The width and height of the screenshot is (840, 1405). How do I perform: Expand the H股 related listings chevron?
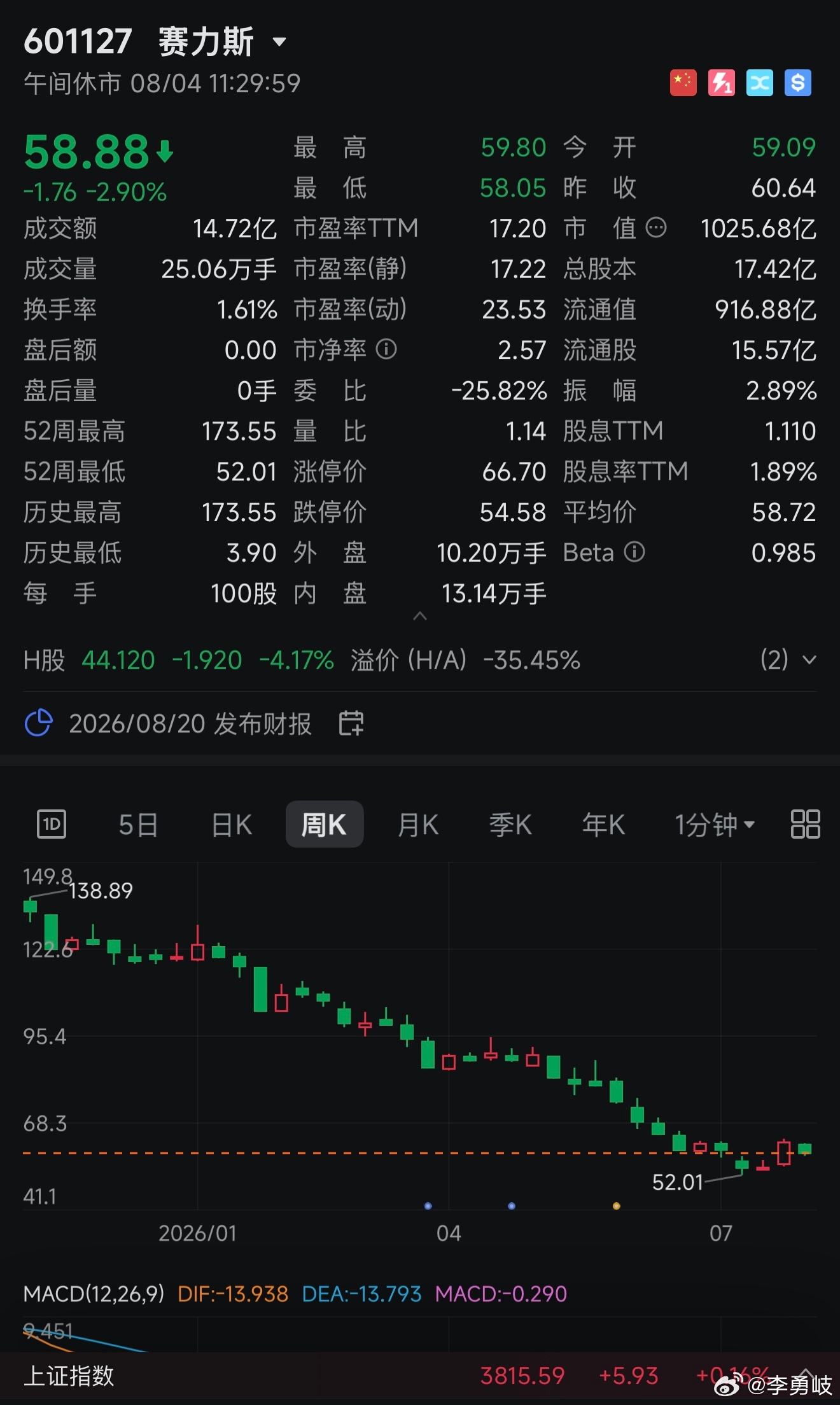pos(809,660)
